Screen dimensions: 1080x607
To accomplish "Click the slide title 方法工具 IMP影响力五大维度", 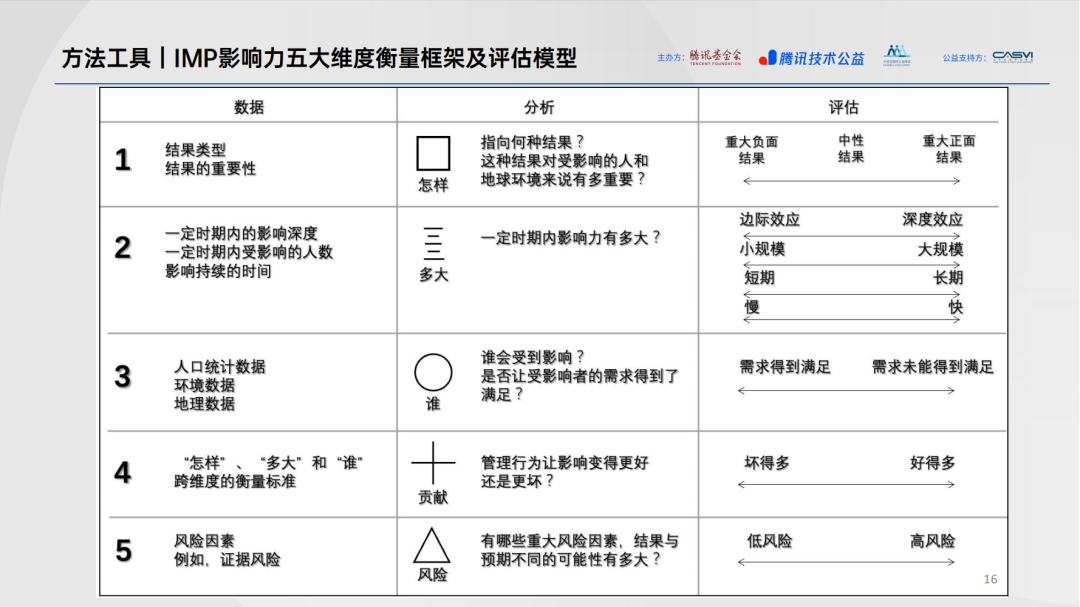I will [x=319, y=59].
